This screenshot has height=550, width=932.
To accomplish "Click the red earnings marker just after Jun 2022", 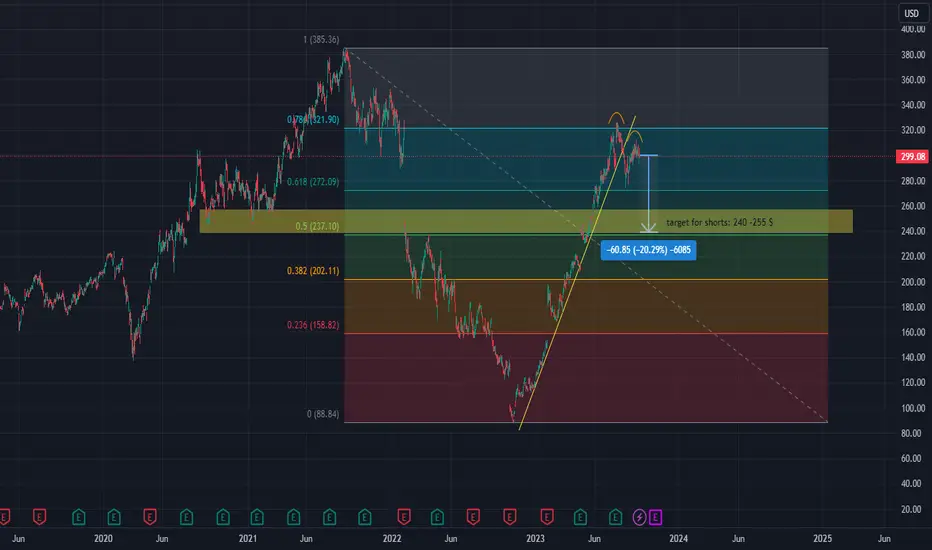I will pos(473,517).
